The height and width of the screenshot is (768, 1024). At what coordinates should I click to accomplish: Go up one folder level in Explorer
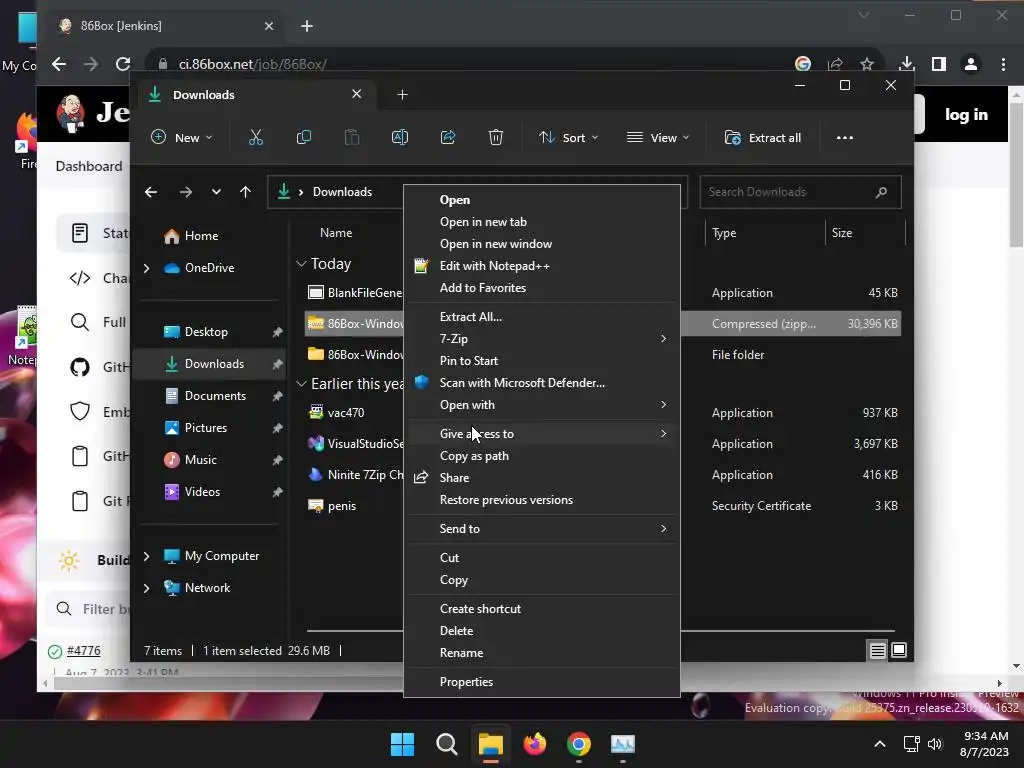point(246,192)
